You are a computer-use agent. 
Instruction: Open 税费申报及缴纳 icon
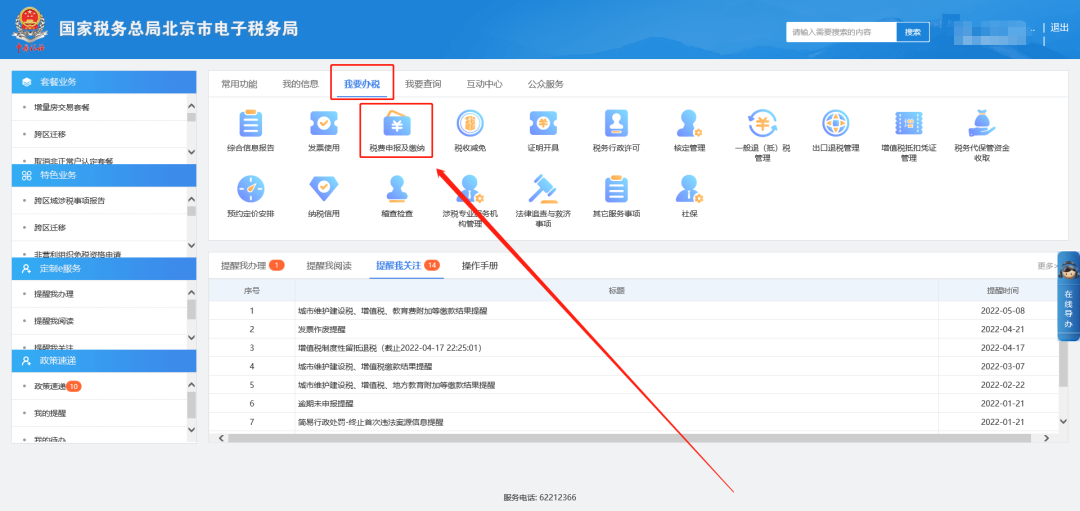pos(396,125)
